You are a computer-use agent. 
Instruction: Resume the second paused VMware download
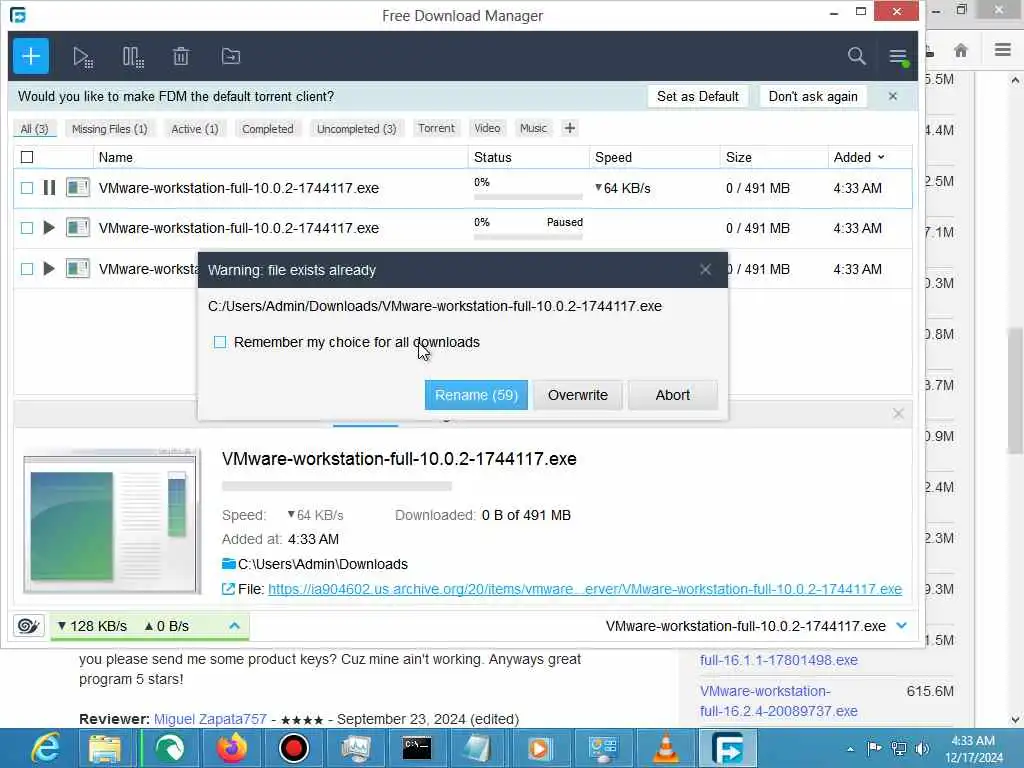point(49,228)
